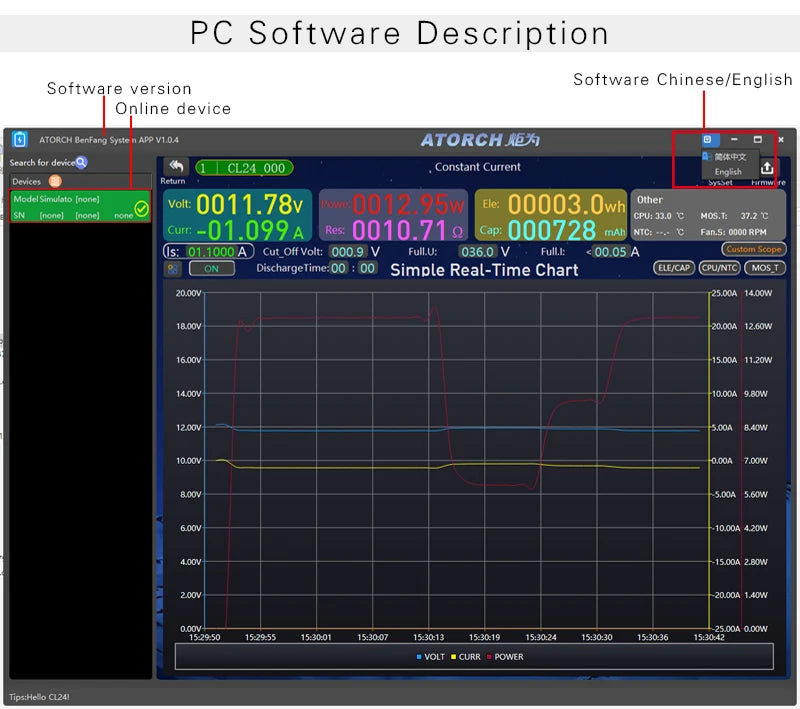Click the Tips:Hello CL24! status text
Viewport: 800px width, 709px height.
click(x=39, y=697)
